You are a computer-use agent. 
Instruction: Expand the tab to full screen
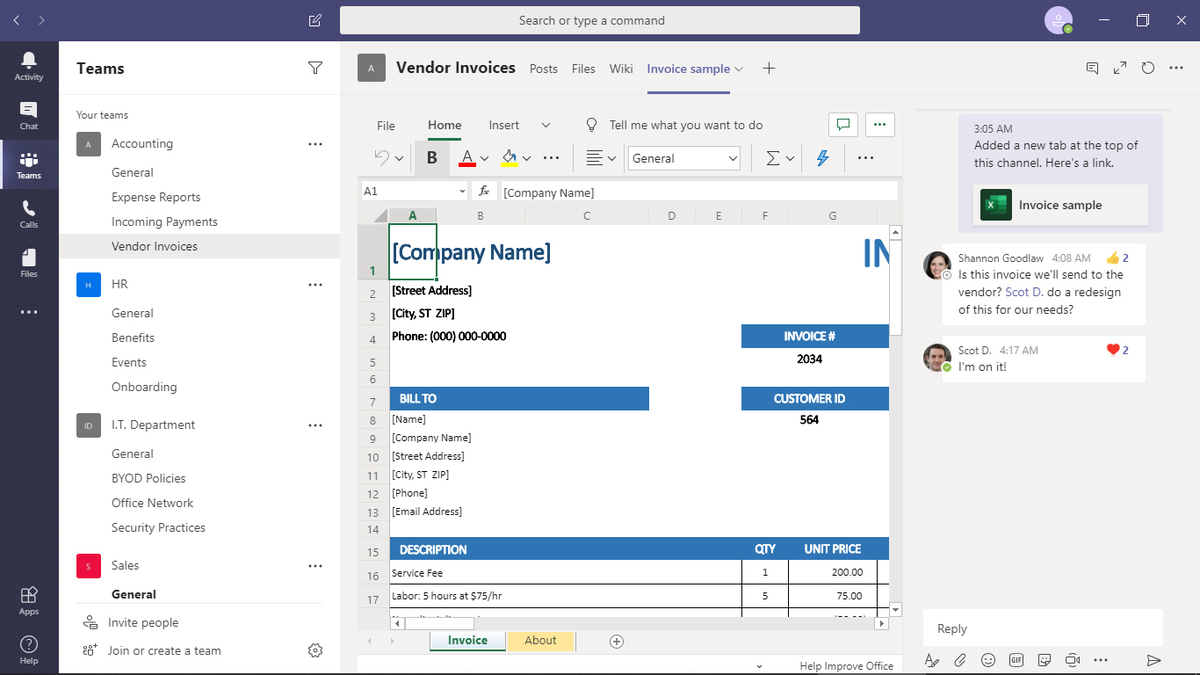[1120, 68]
